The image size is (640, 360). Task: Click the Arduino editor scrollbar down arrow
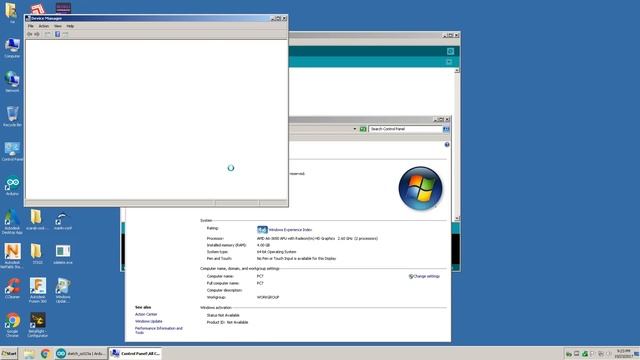(457, 218)
